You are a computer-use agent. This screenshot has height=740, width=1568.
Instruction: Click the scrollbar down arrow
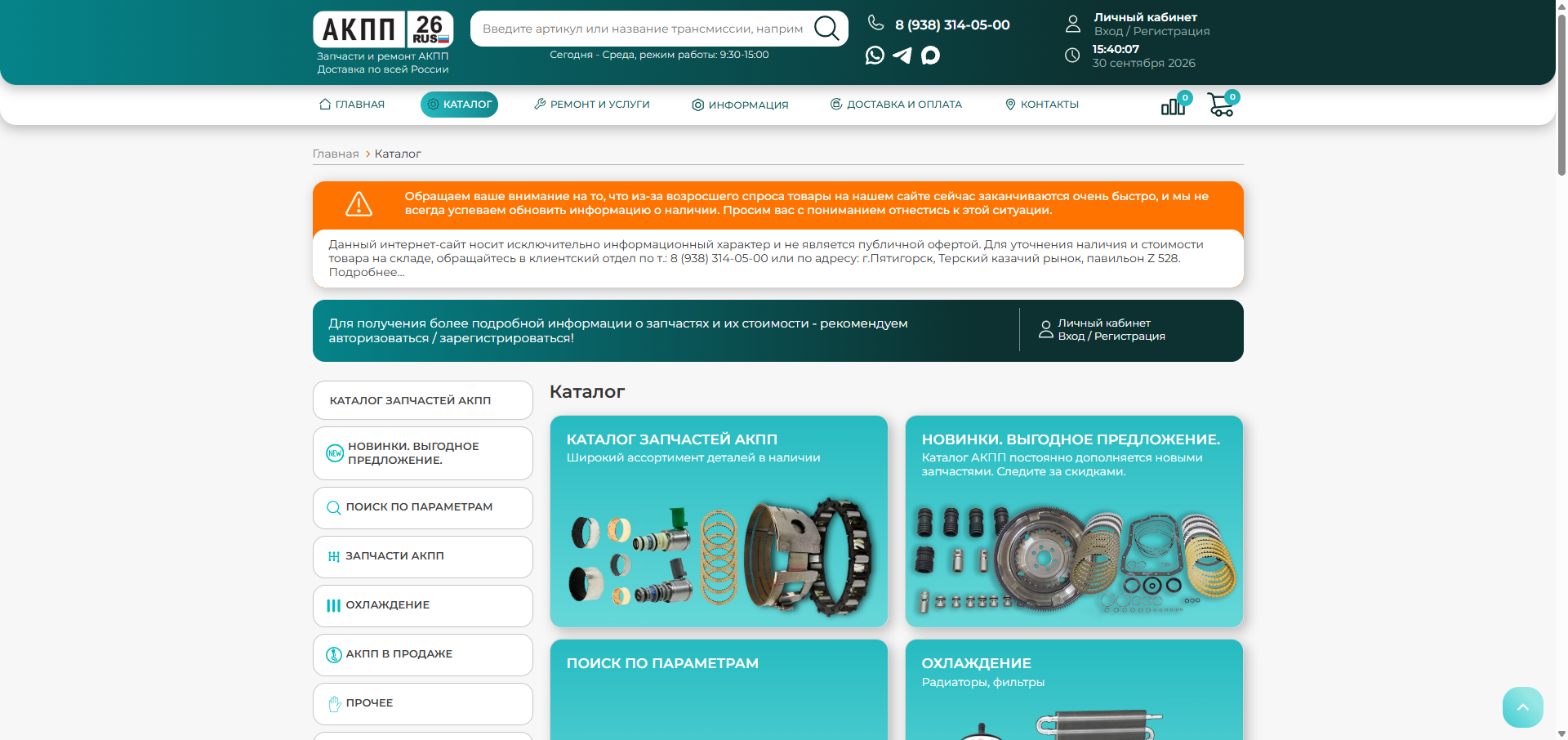coord(1561,733)
